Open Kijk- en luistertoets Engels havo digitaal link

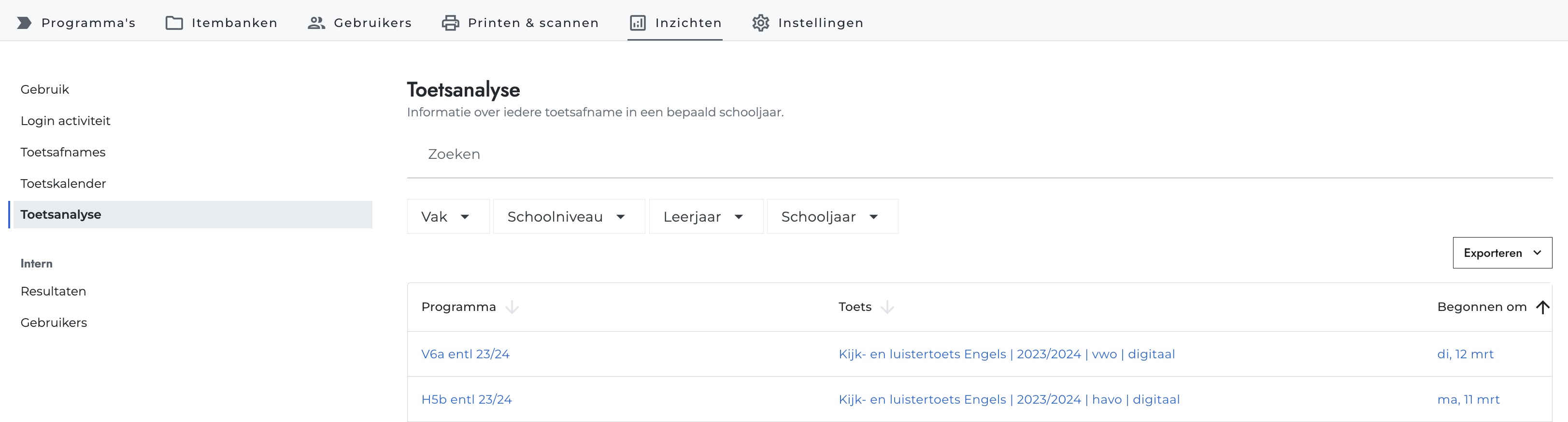(x=1009, y=399)
